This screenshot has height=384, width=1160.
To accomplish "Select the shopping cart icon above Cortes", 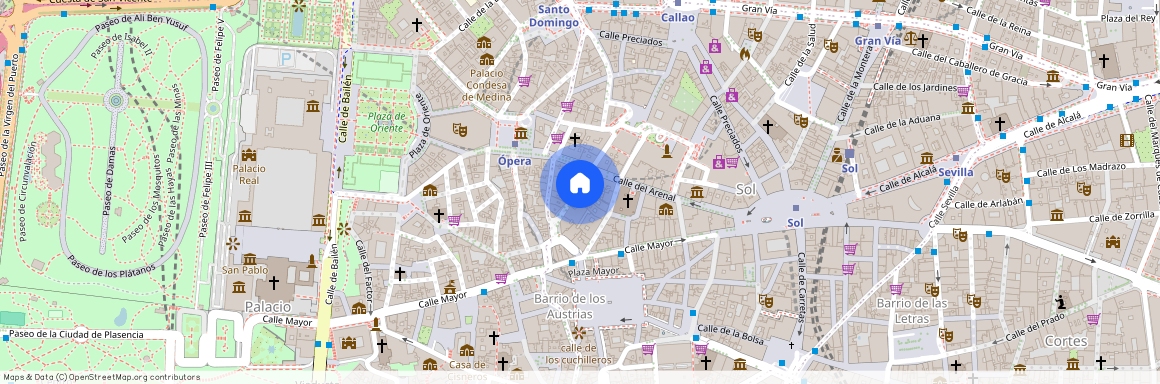I will click(1093, 319).
